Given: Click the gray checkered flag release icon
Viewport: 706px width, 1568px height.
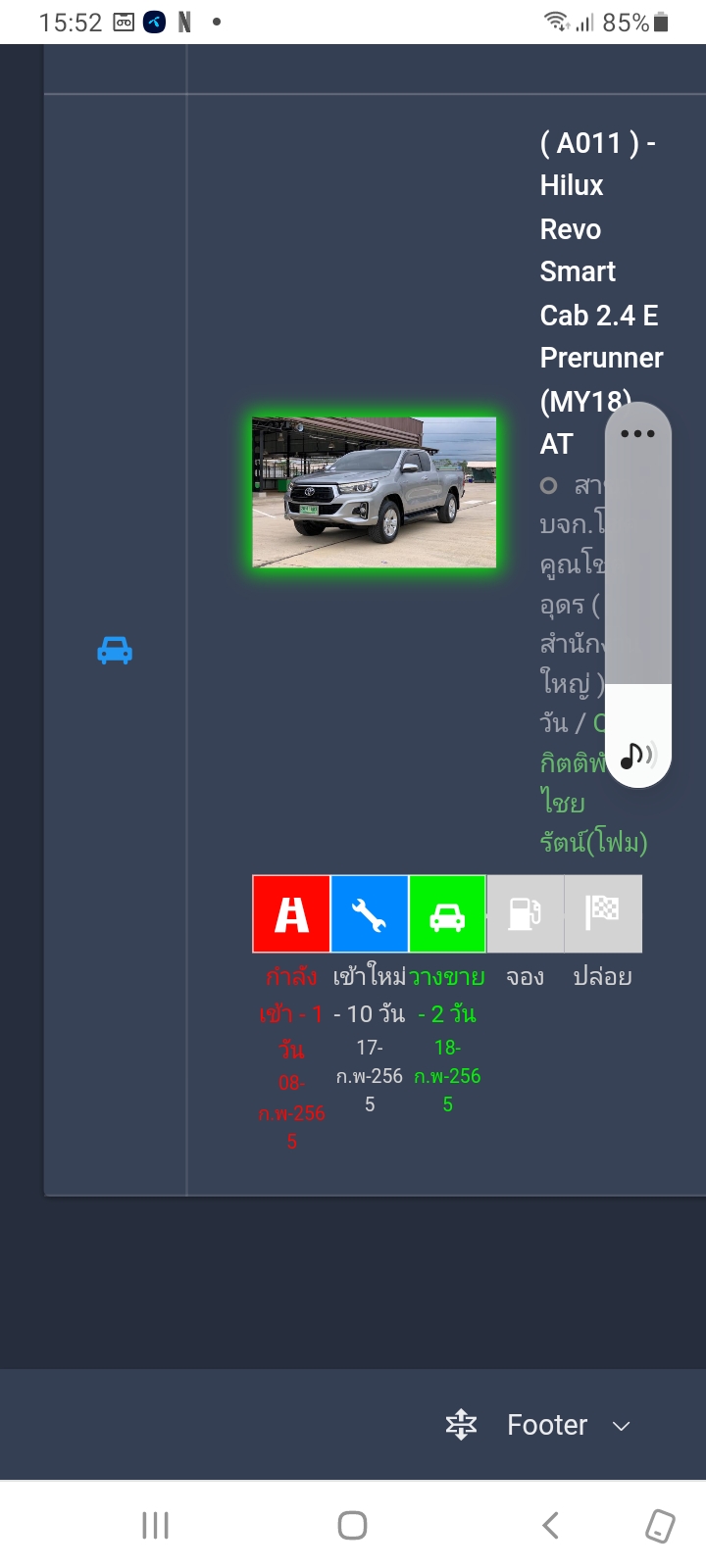Looking at the screenshot, I should (x=603, y=914).
